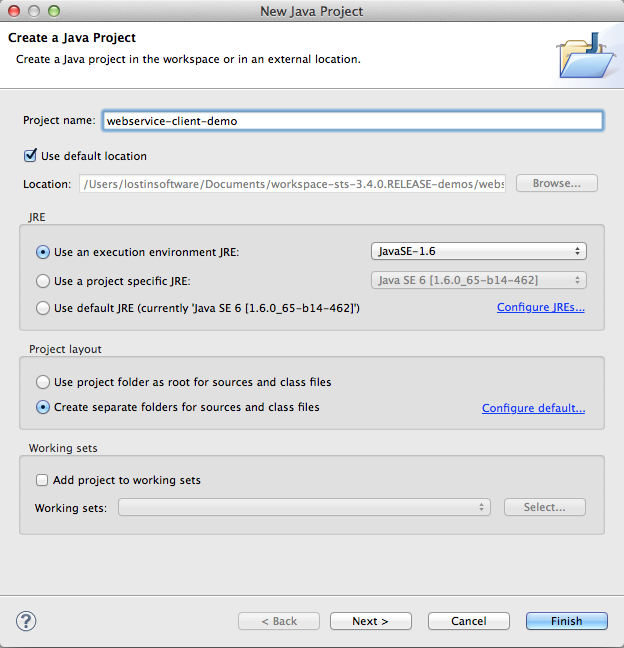624x648 pixels.
Task: Click the yellow minimize window button
Action: pos(34,11)
